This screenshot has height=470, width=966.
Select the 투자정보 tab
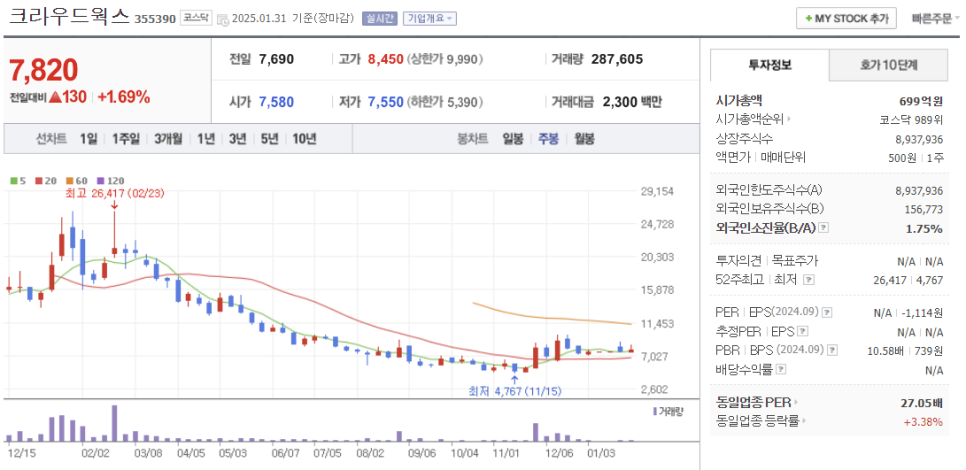click(x=769, y=65)
